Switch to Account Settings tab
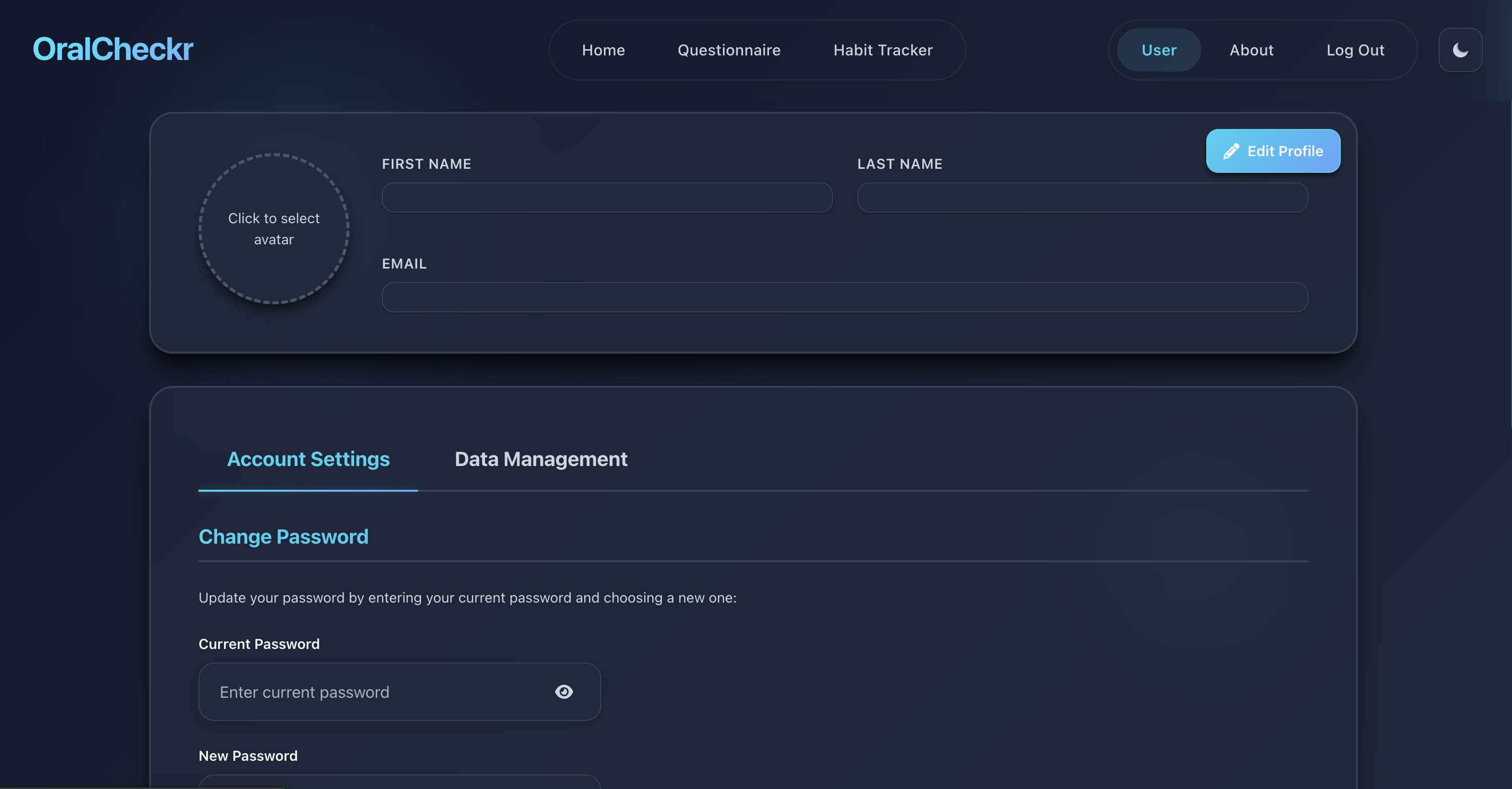The width and height of the screenshot is (1512, 789). click(x=308, y=459)
